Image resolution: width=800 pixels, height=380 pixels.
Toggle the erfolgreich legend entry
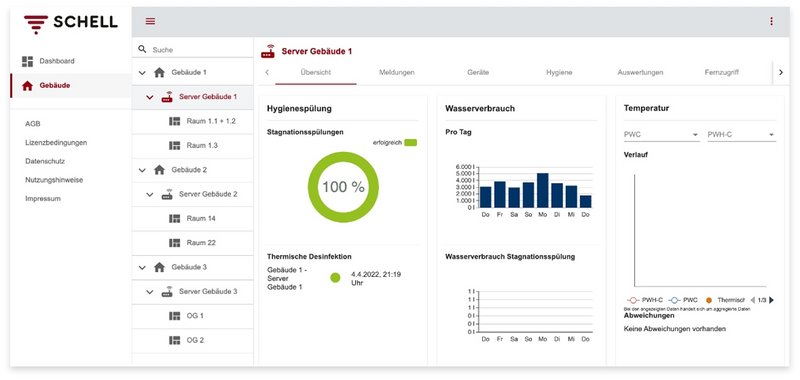tap(395, 143)
